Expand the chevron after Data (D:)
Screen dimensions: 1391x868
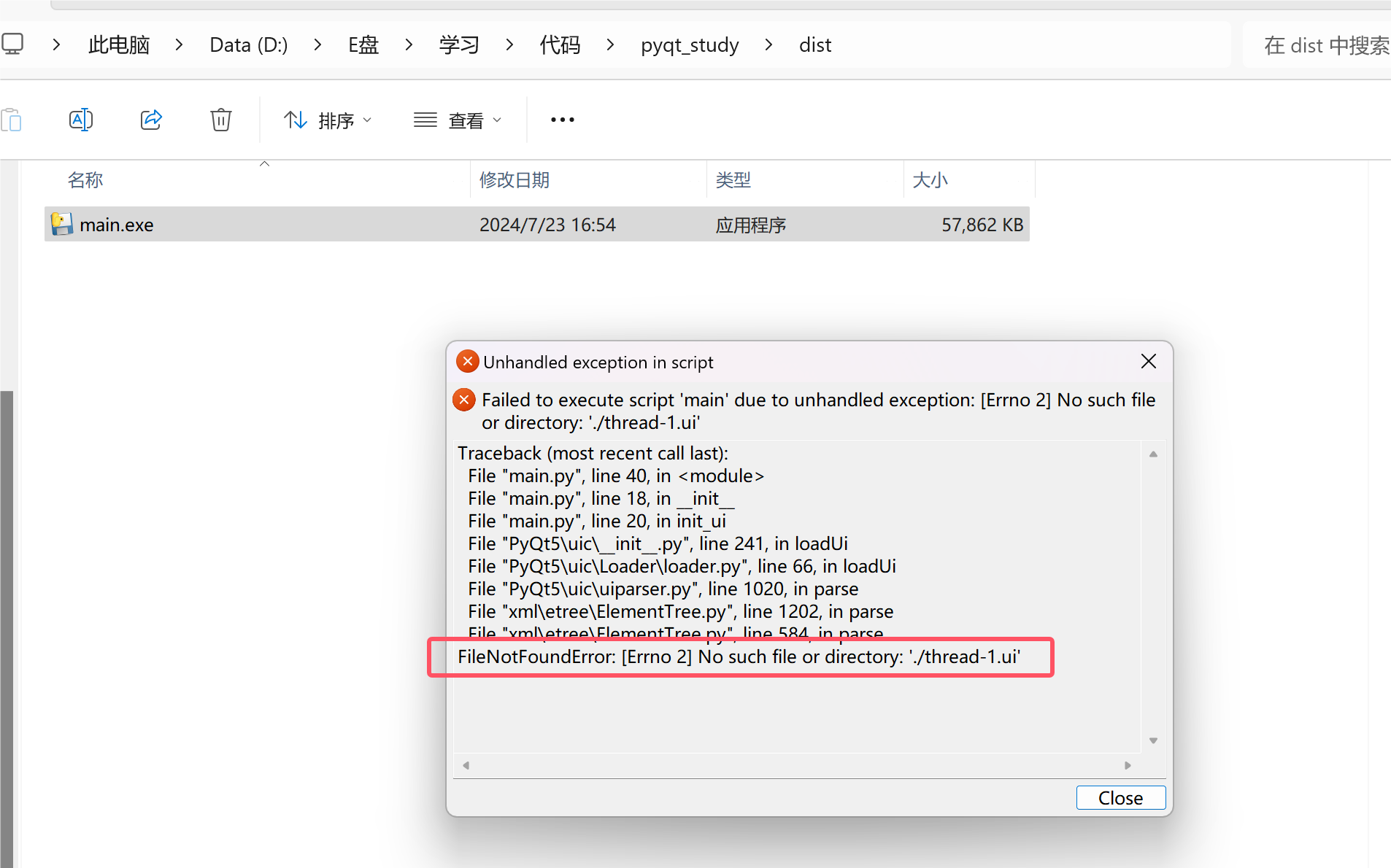(x=317, y=44)
